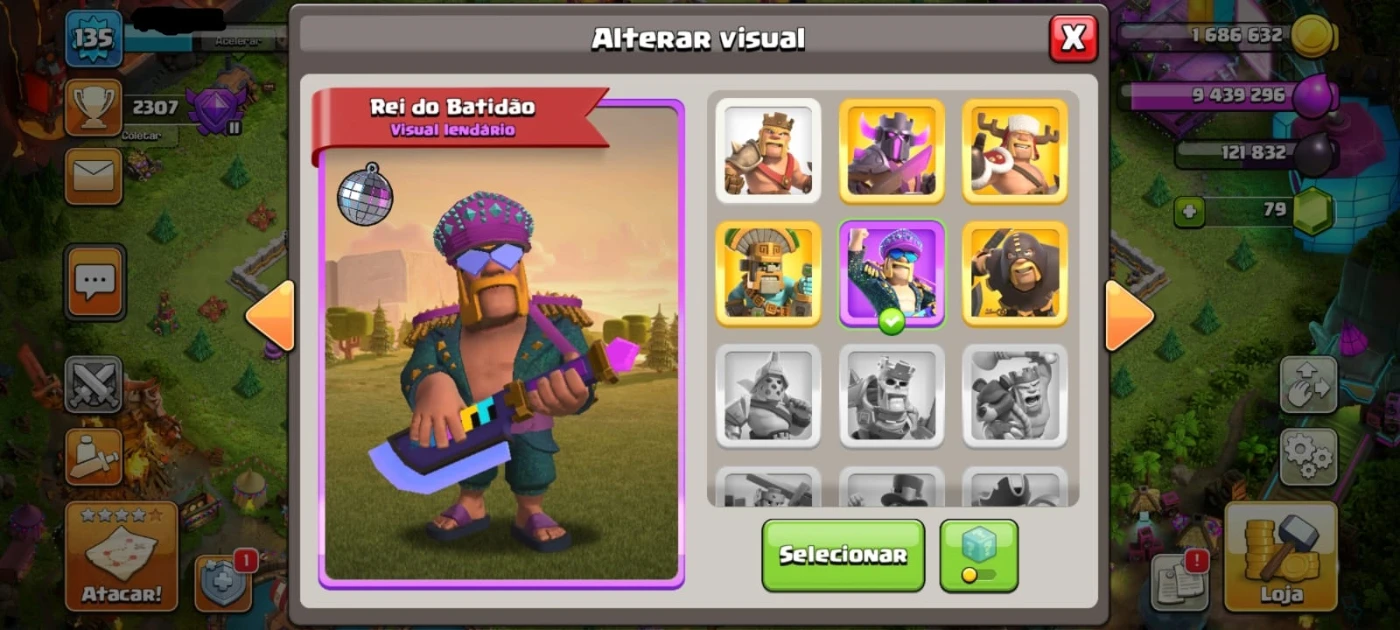Click the experience level 135 badge
This screenshot has width=1400, height=630.
click(x=94, y=39)
